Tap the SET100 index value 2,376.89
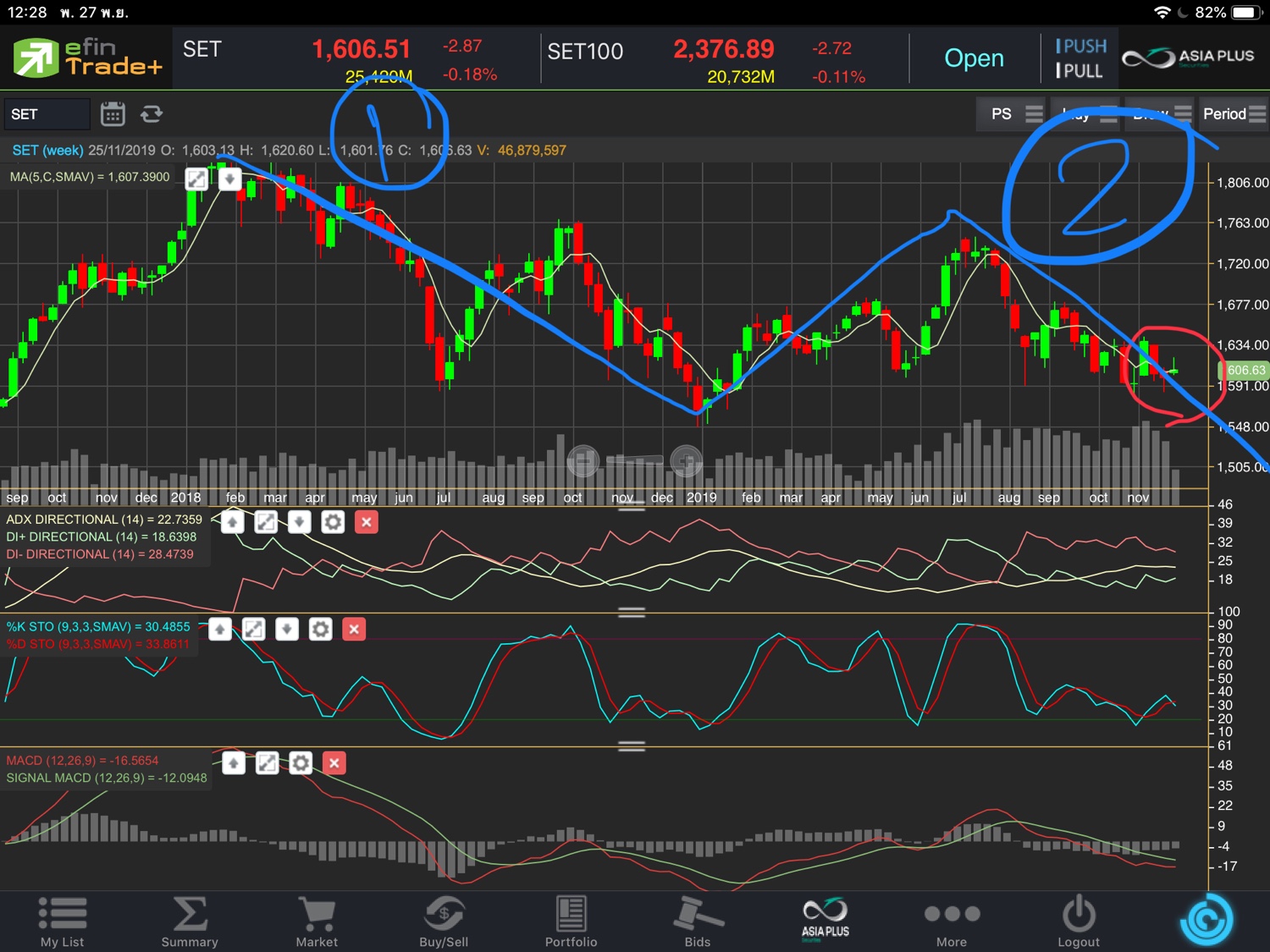The height and width of the screenshot is (952, 1270). (724, 49)
